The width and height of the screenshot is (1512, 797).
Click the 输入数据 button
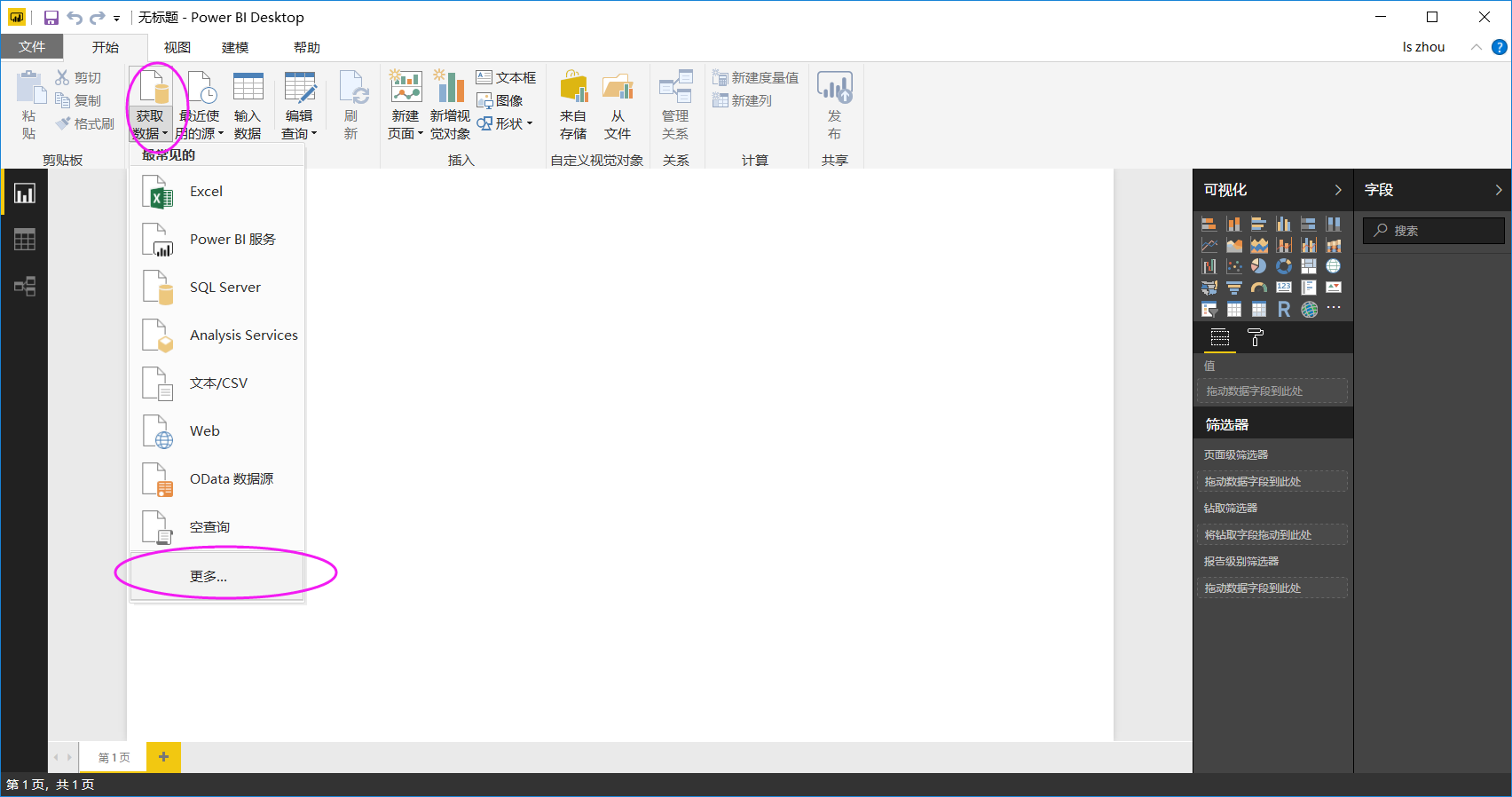(x=248, y=106)
